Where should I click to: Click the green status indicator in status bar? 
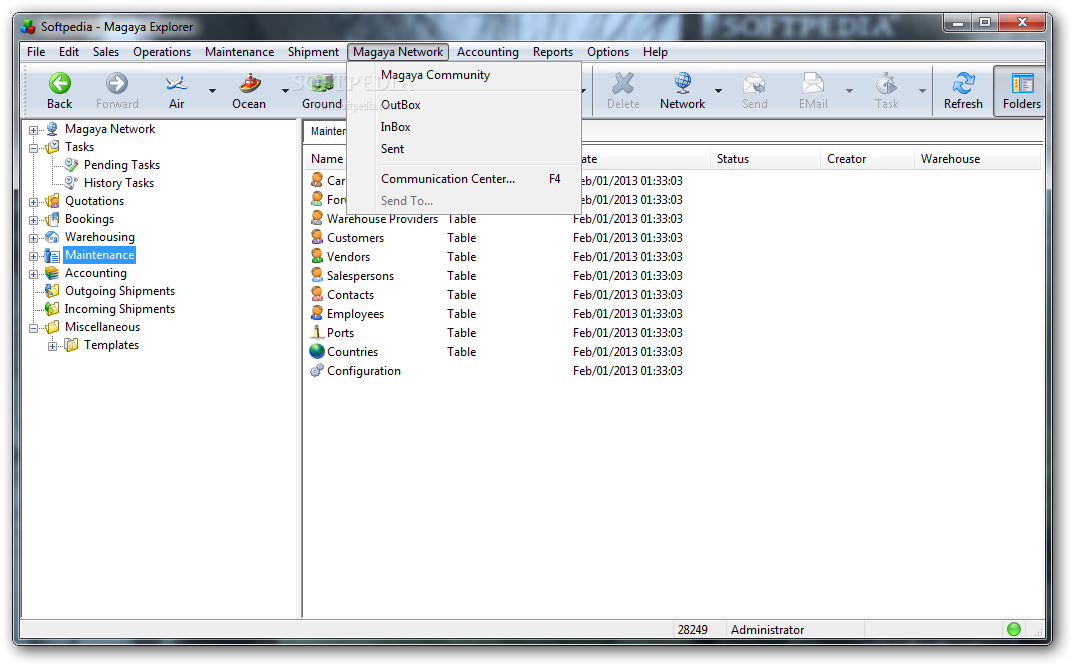point(1014,629)
